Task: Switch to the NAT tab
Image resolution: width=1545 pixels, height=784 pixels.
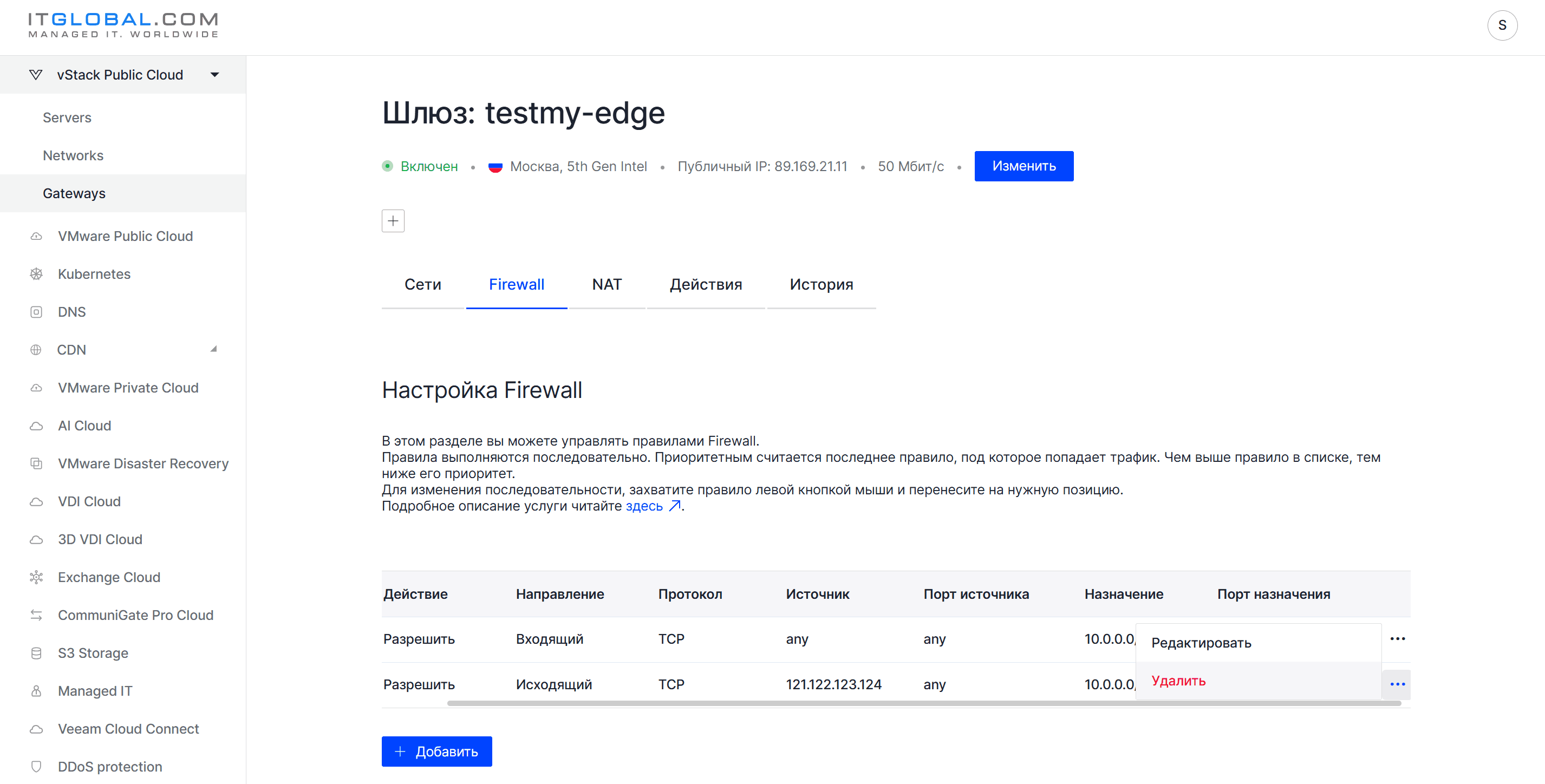Action: (607, 285)
